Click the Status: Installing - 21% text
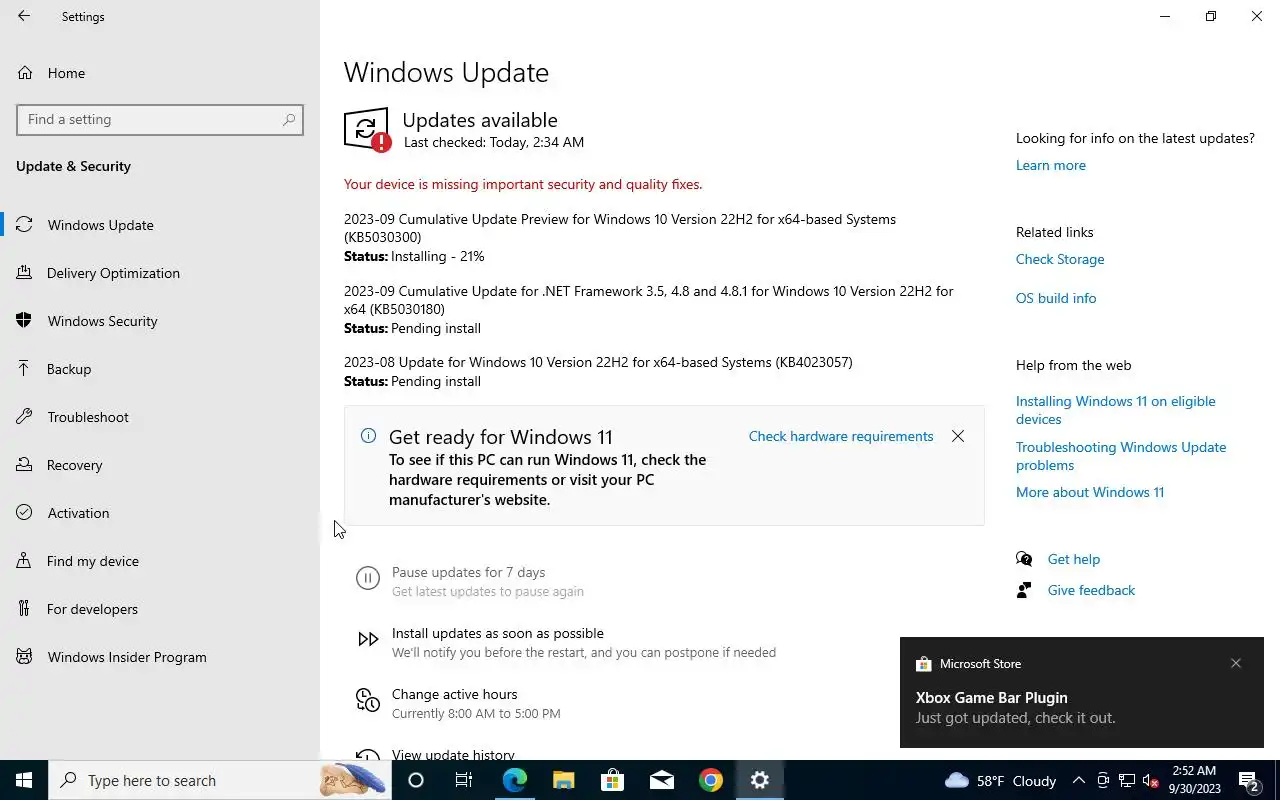Screen dimensions: 1280x800 tap(414, 256)
